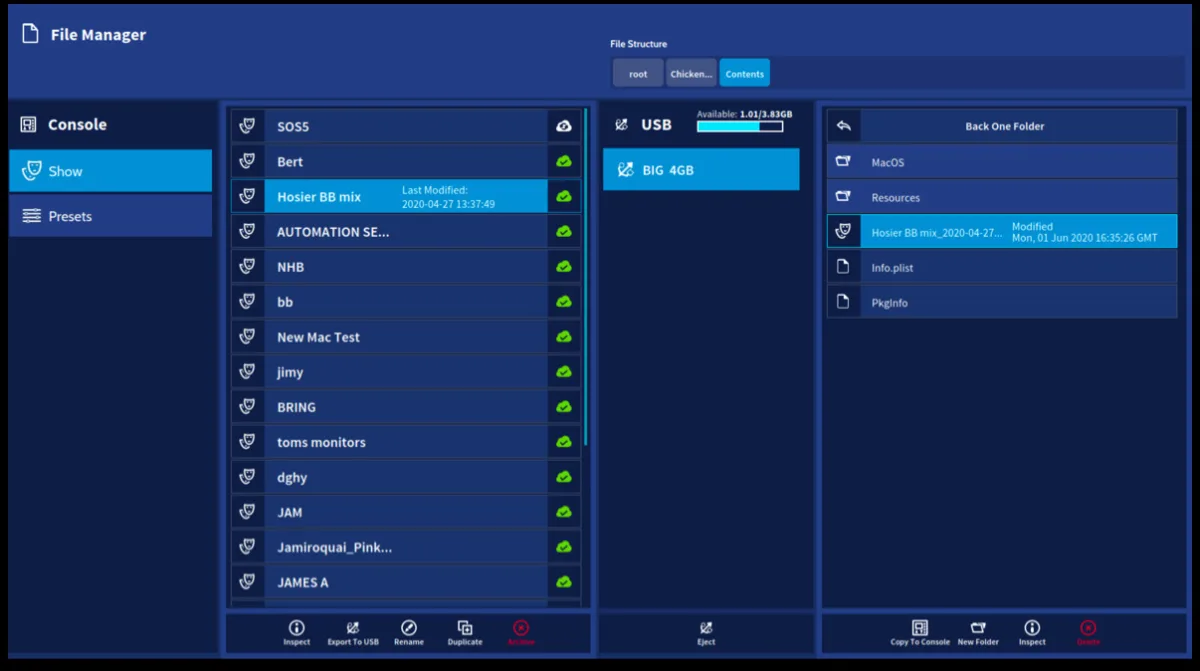Click the Export To USB icon
1200x671 pixels.
coord(352,628)
